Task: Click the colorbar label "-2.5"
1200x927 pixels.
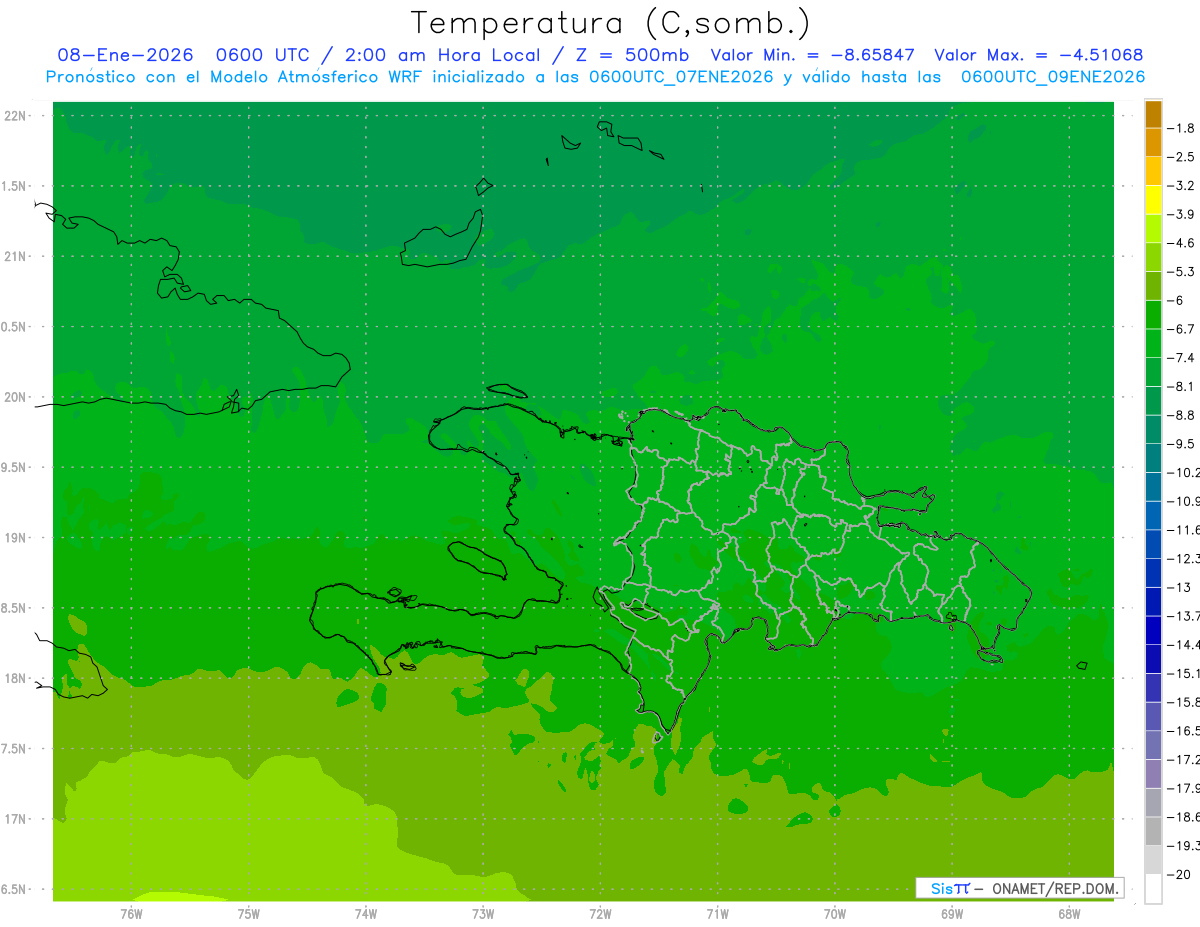Action: click(x=1182, y=157)
